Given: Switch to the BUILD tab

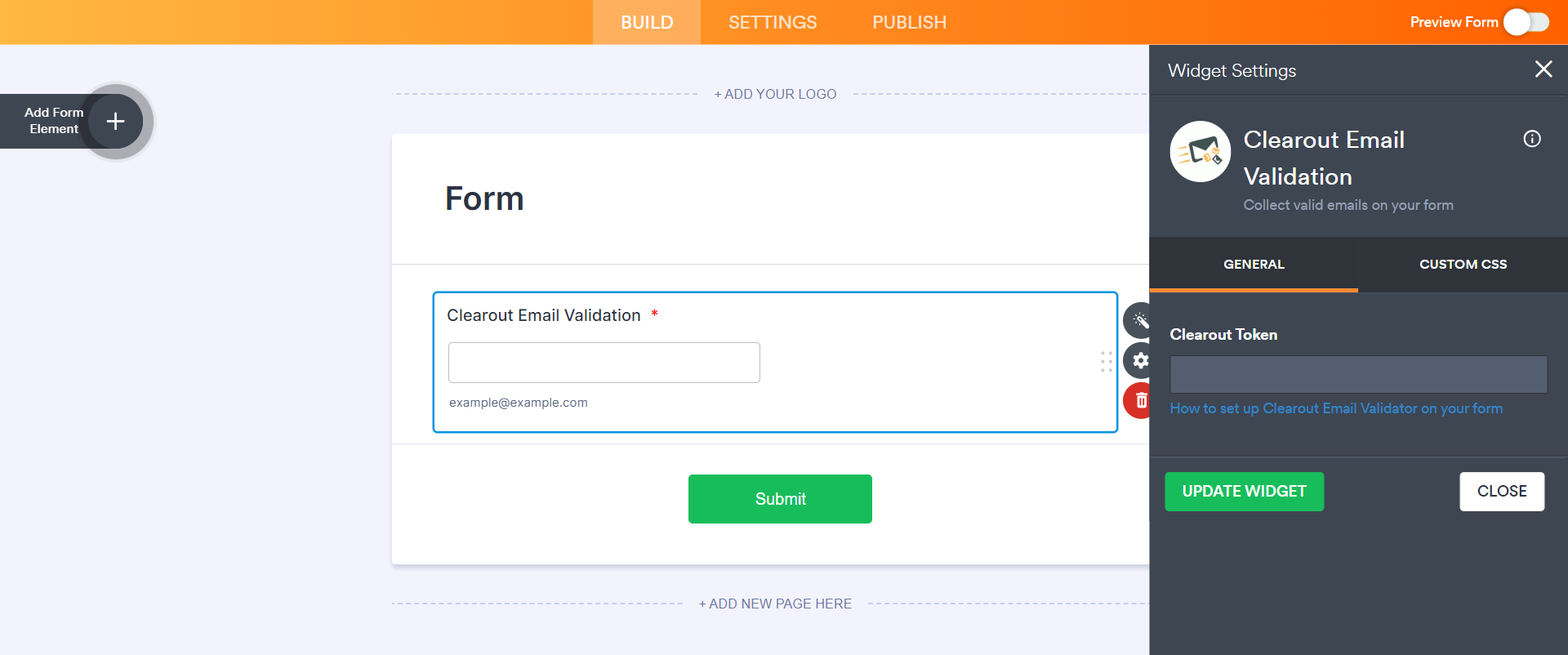Looking at the screenshot, I should 647,22.
